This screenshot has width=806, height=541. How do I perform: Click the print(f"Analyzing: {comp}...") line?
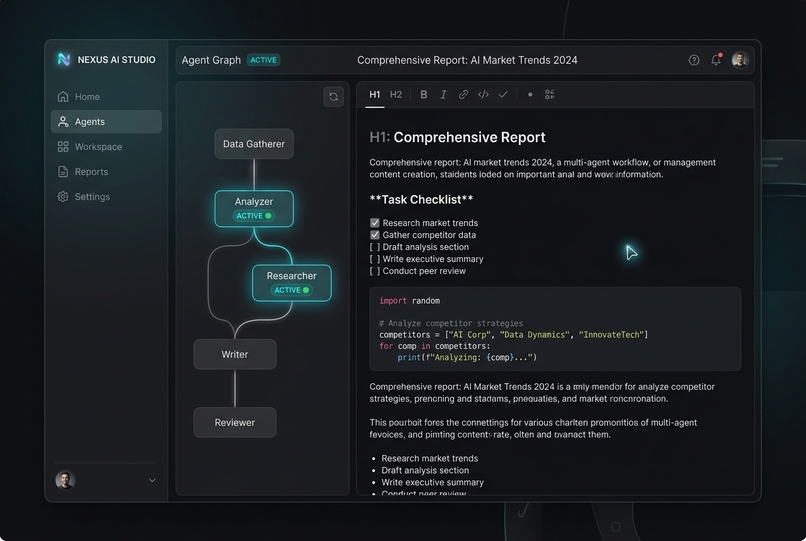467,357
